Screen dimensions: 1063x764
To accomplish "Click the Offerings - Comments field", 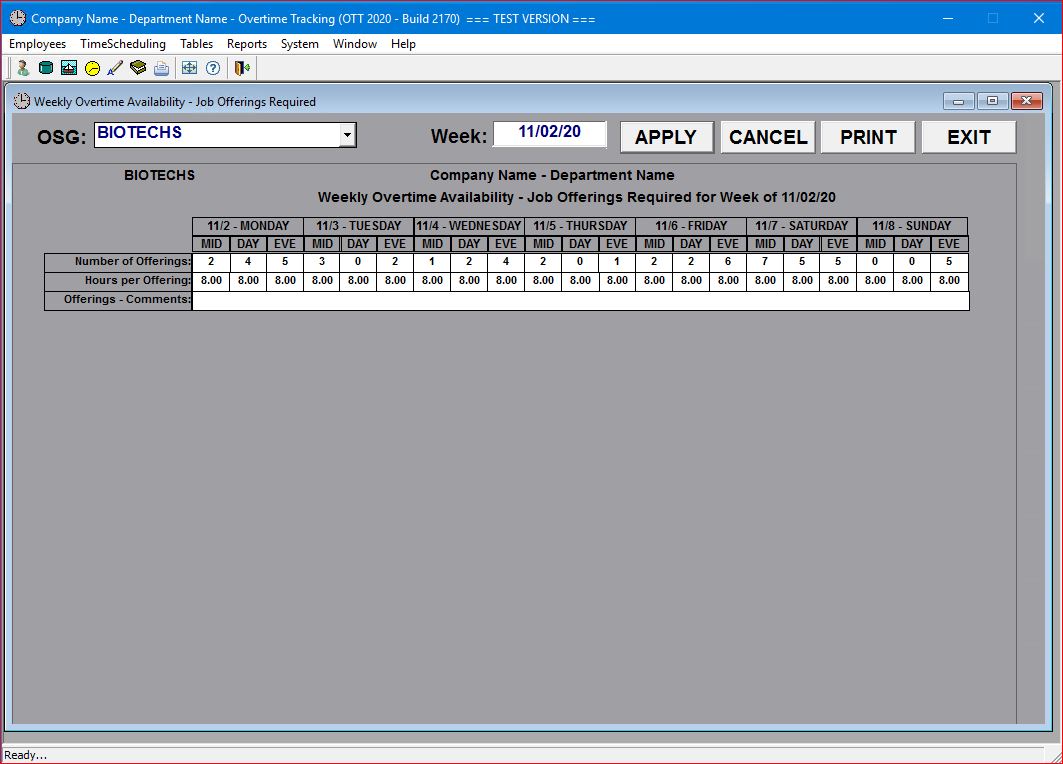I will 580,300.
